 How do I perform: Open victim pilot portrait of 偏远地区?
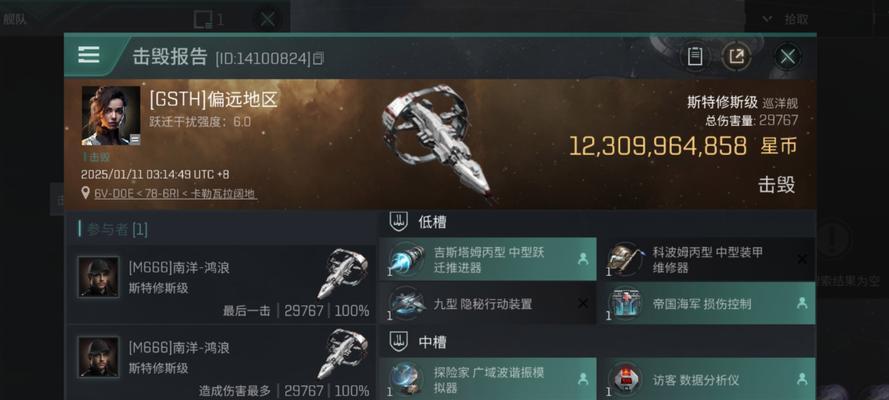[111, 116]
